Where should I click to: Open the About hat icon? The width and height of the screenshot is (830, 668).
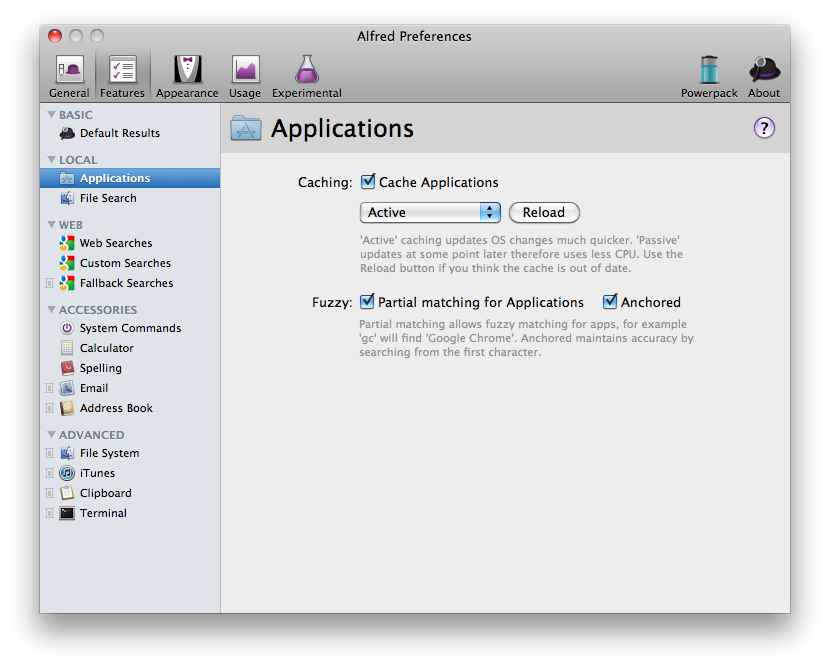pyautogui.click(x=764, y=69)
